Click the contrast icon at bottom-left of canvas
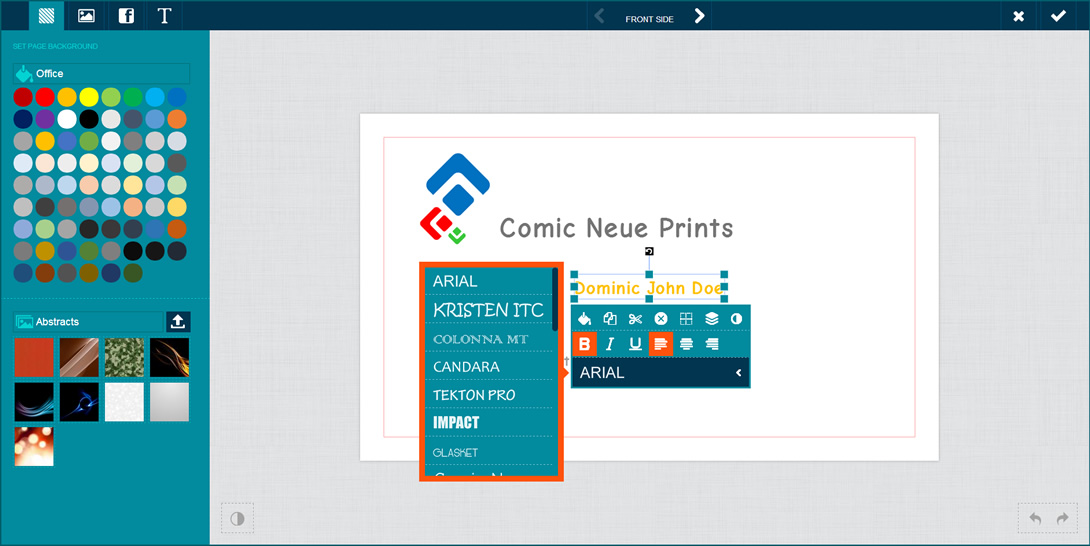The image size is (1090, 546). click(238, 518)
